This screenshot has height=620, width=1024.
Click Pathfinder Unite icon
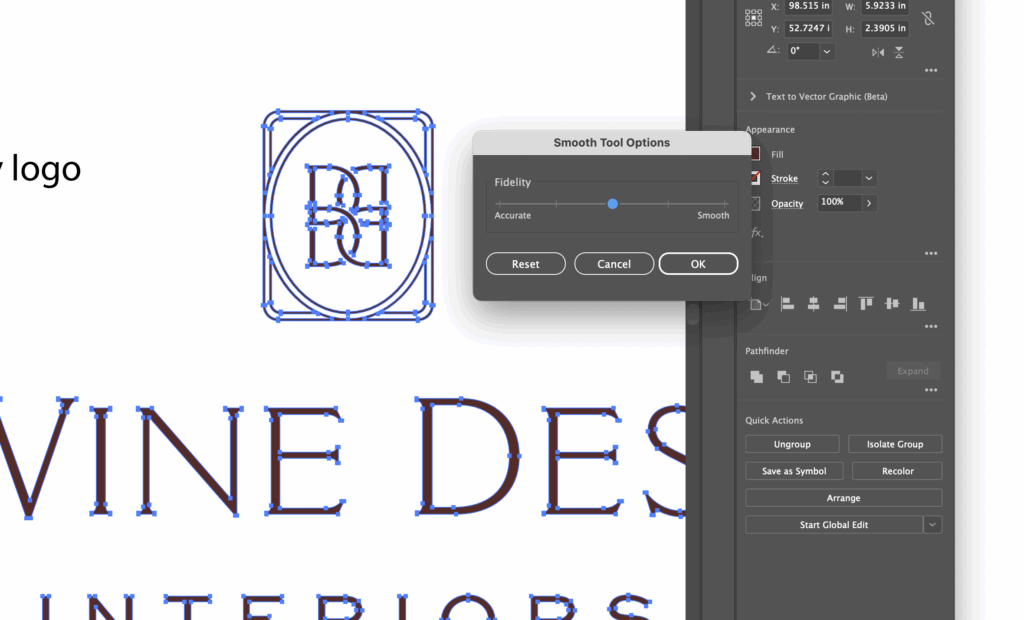coord(756,377)
